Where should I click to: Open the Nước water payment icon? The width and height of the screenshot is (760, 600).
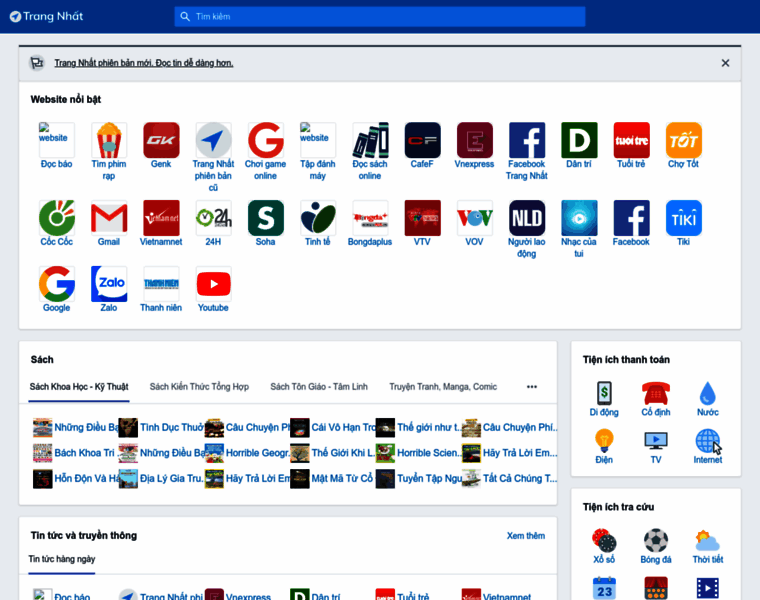tap(708, 393)
